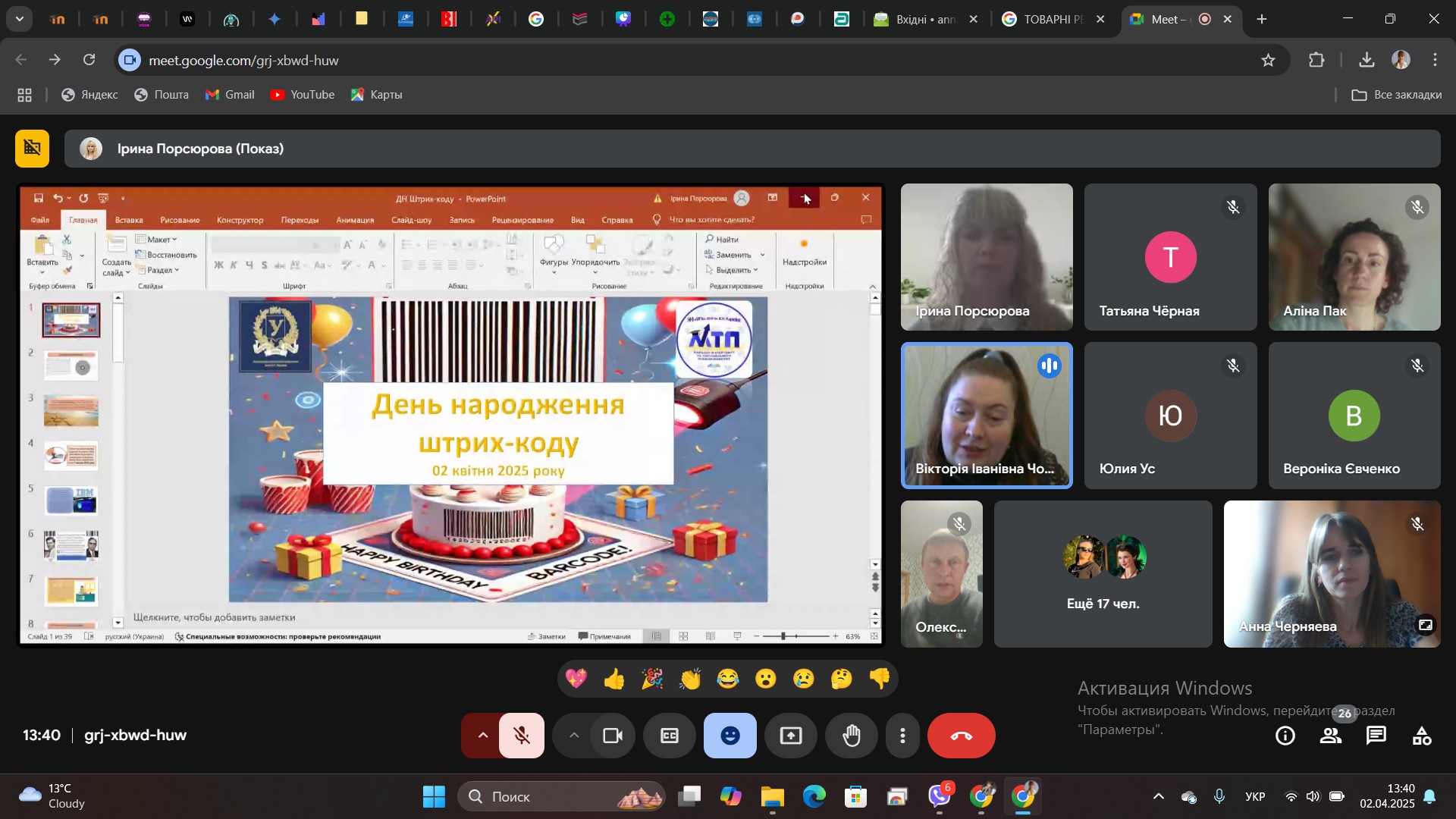
Task: Switch to the ТОВАРНІ browser tab
Action: tap(1053, 20)
